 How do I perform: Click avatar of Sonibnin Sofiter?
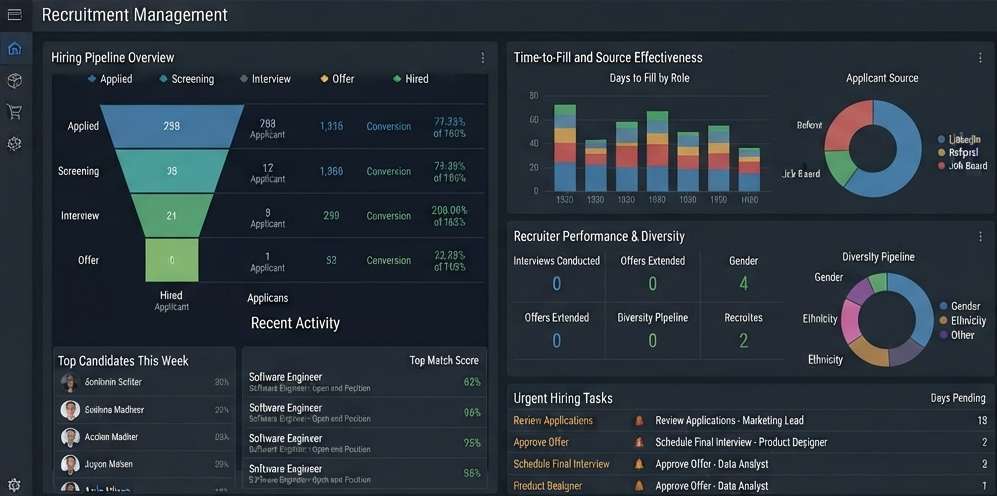[70, 382]
